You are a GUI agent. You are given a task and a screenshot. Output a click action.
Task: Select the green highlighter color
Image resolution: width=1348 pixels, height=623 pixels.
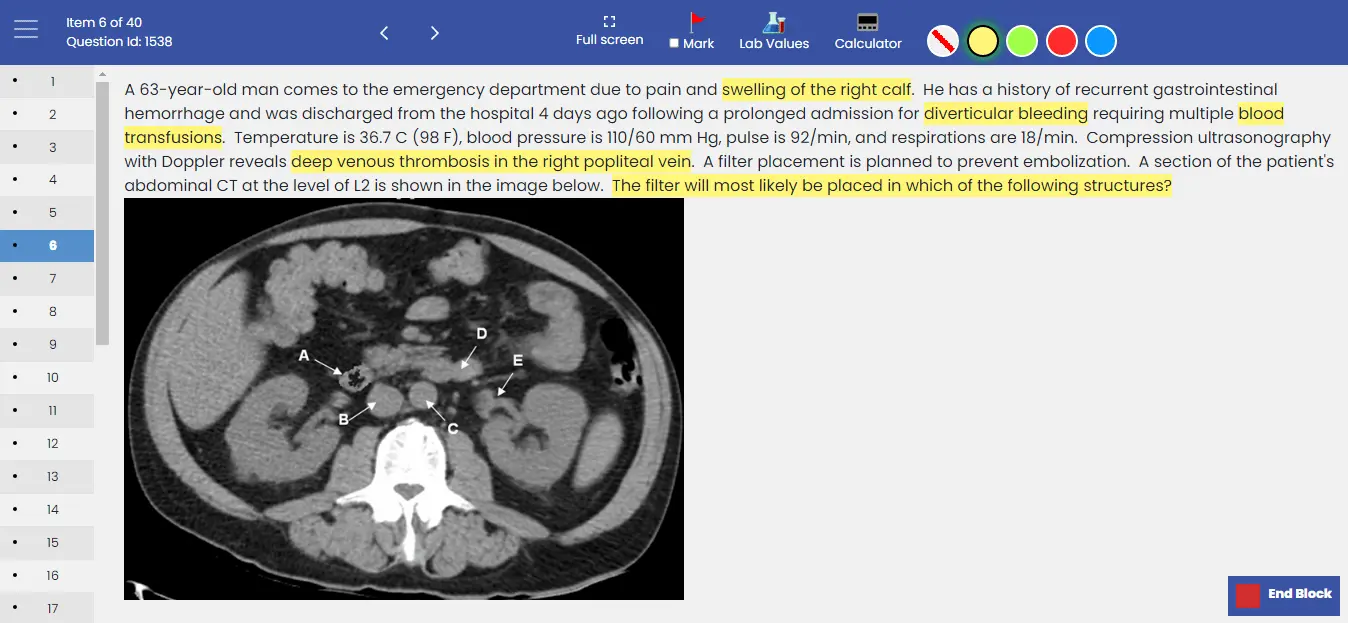[1021, 41]
